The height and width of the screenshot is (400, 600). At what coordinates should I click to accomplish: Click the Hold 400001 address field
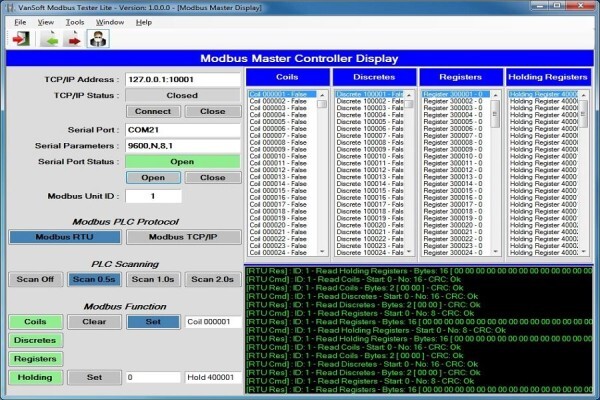point(214,377)
